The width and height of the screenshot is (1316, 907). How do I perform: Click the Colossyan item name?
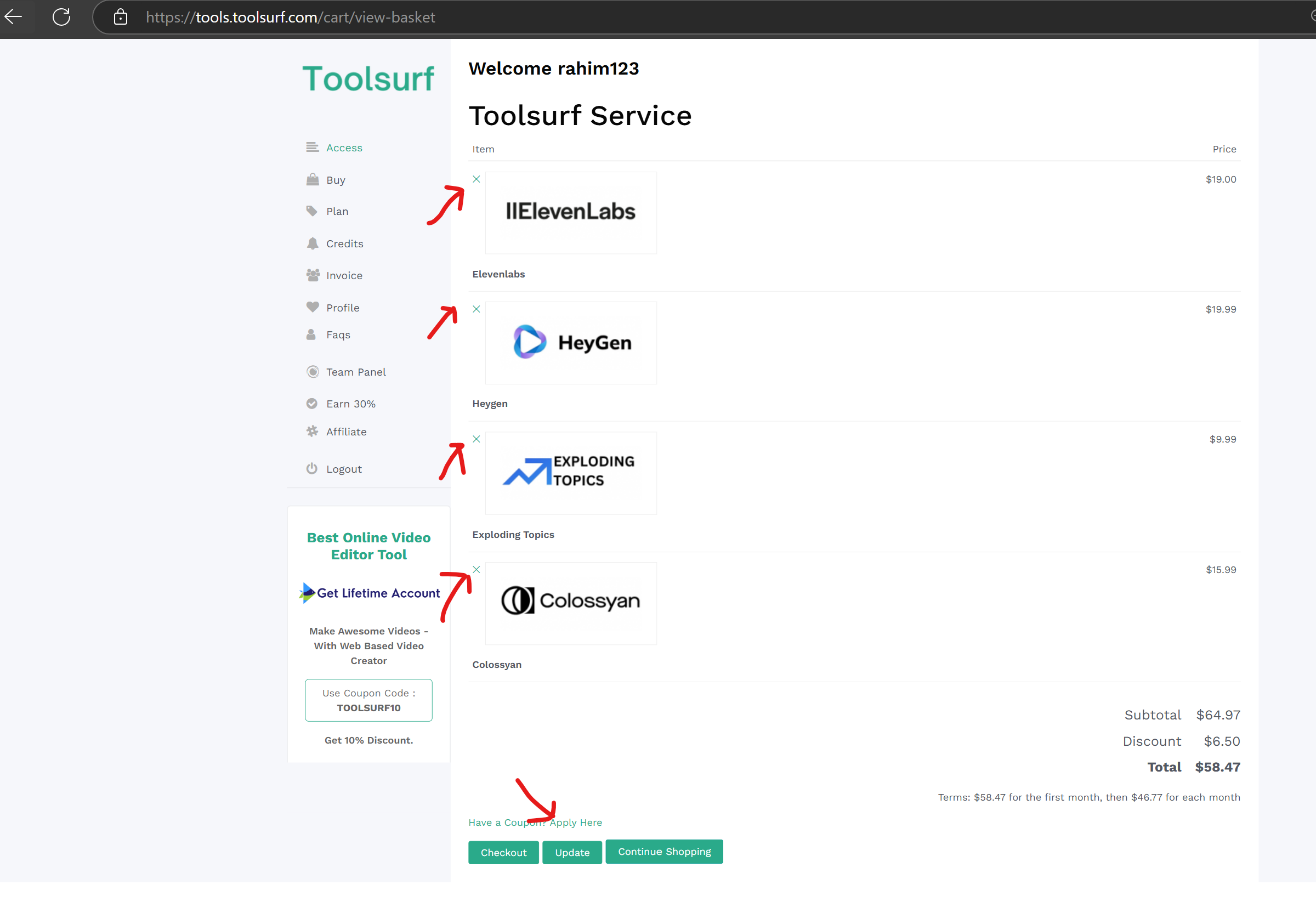[497, 664]
